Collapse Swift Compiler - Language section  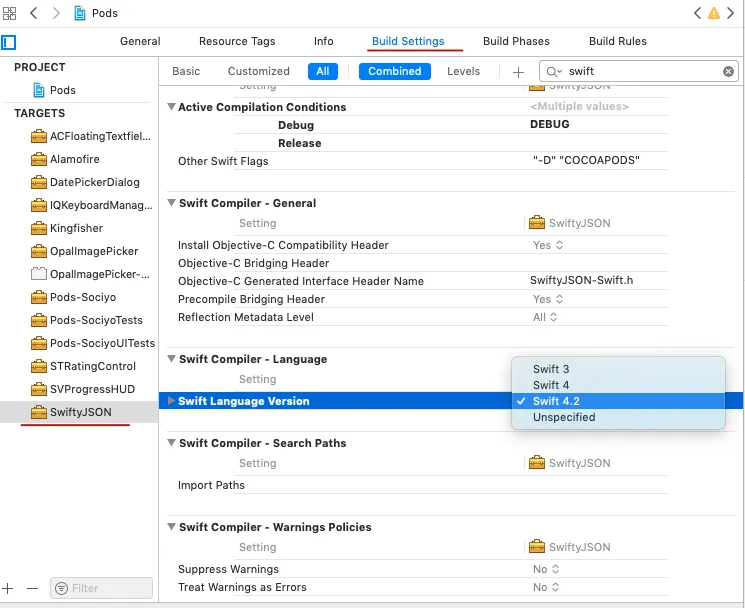pos(172,359)
